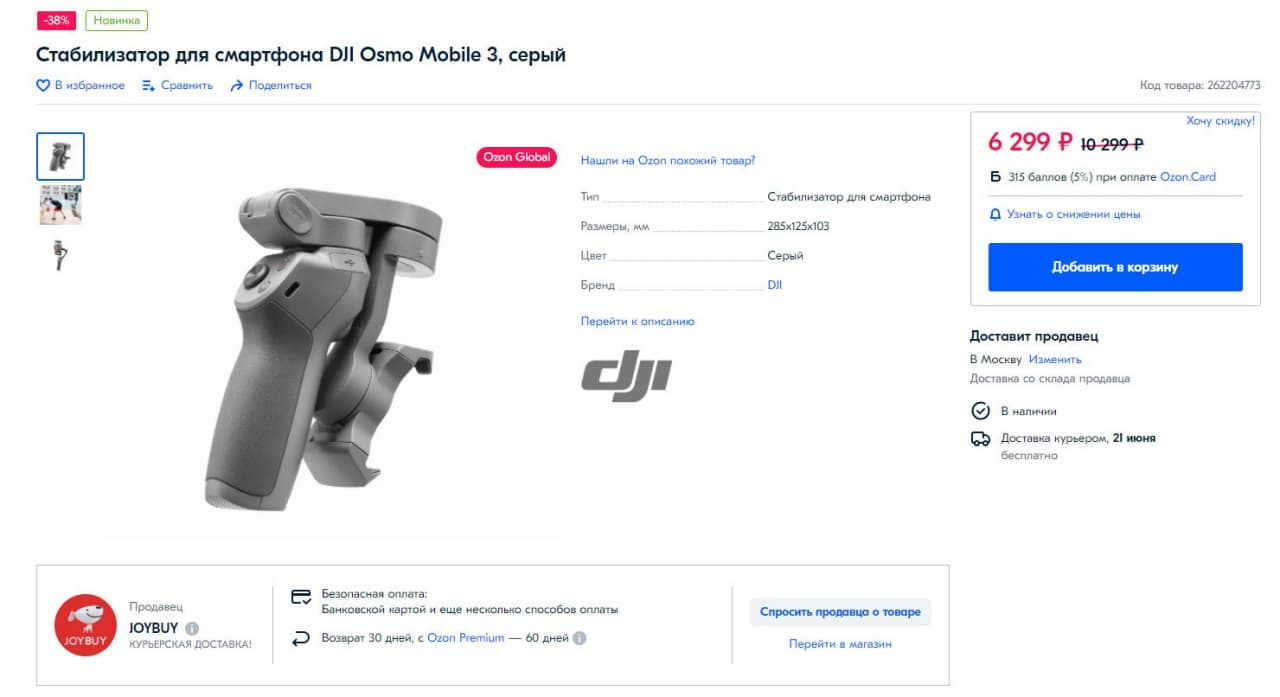The image size is (1280, 697).
Task: Click the bell icon for price drop alerts
Action: pyautogui.click(x=995, y=214)
